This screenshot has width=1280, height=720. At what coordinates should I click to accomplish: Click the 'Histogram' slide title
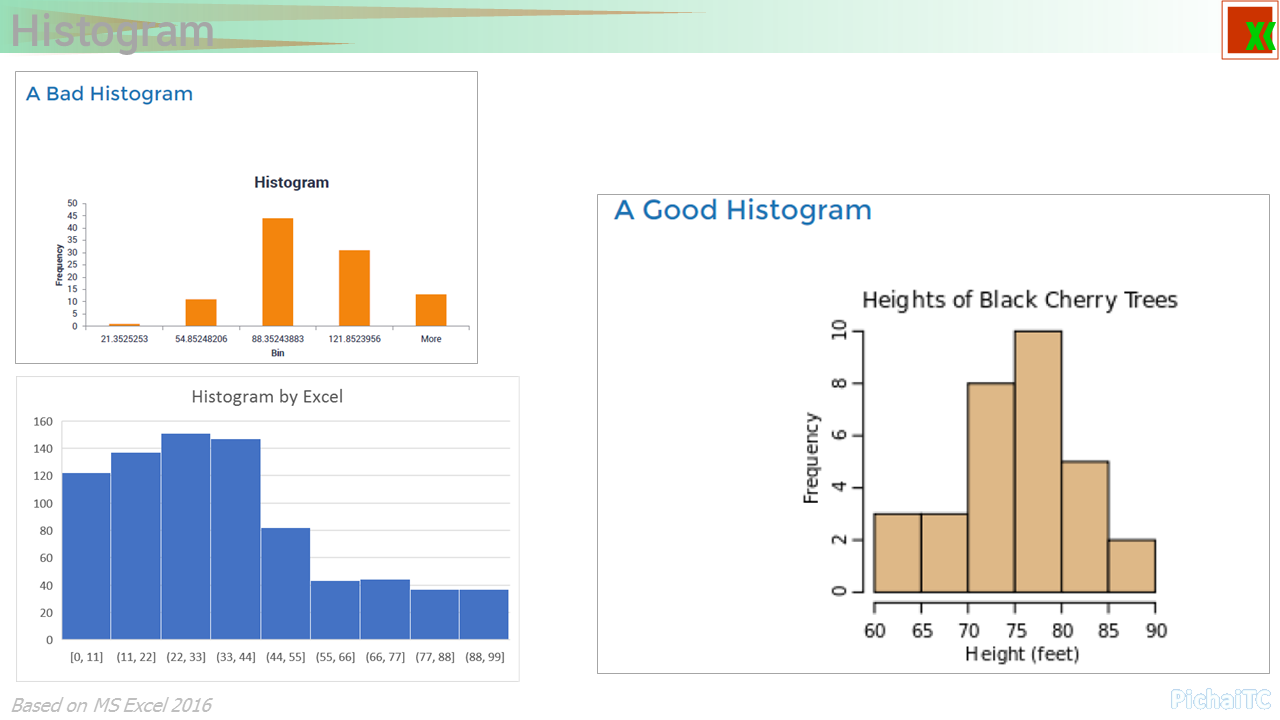(x=112, y=31)
